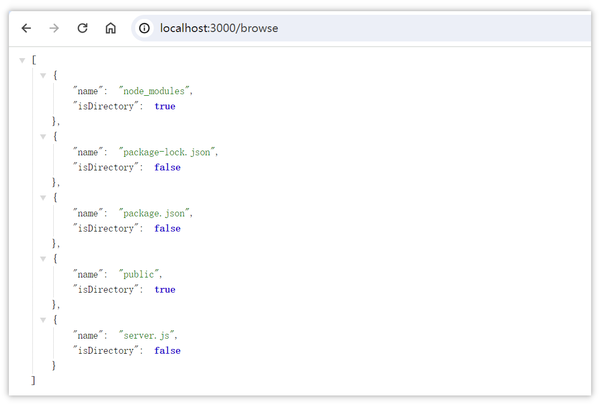Collapse the server.js object
Screen dimensions: 600x404
click(43, 320)
